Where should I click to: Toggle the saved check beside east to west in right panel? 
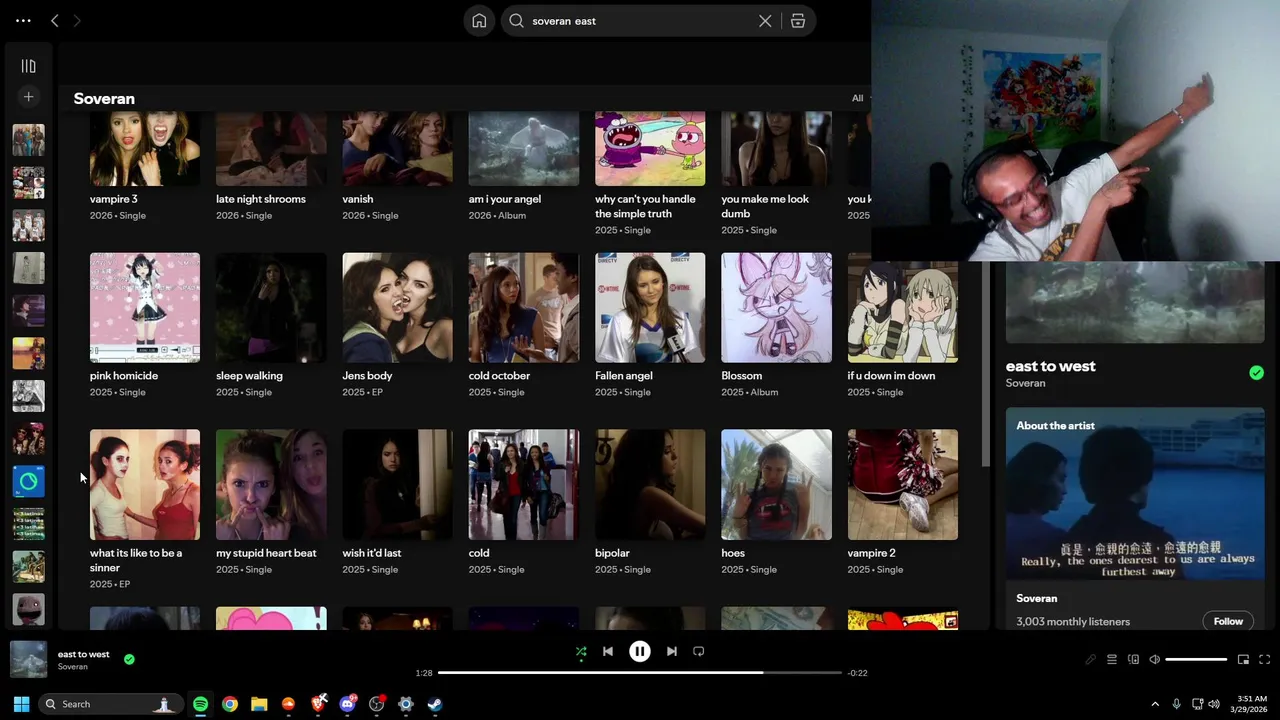coord(1256,373)
